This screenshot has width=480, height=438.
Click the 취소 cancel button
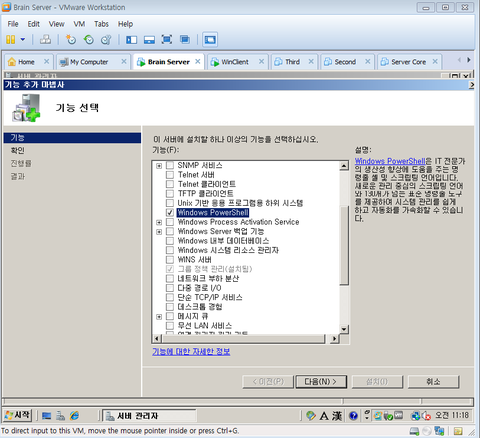pos(433,382)
